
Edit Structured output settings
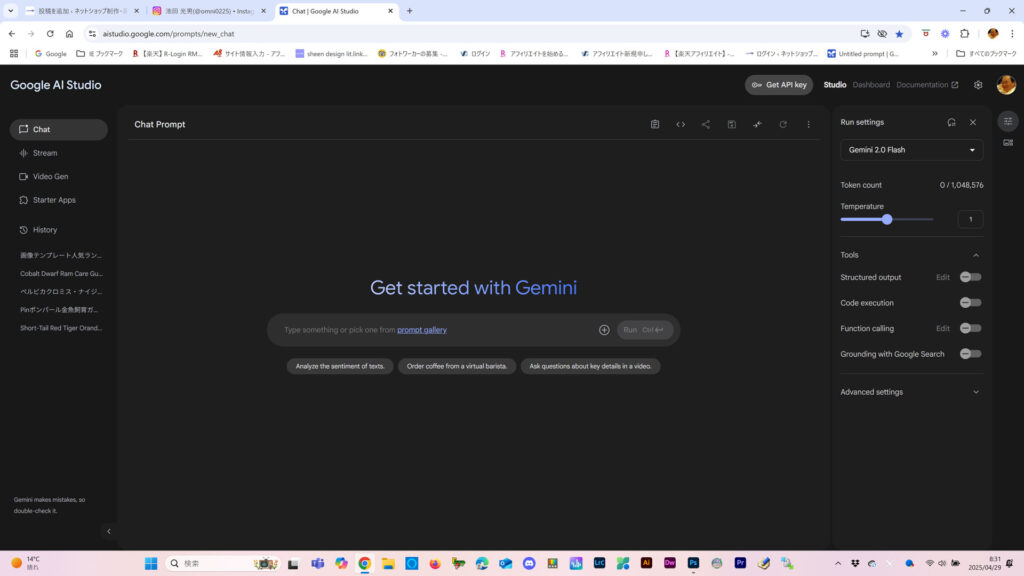(x=942, y=278)
